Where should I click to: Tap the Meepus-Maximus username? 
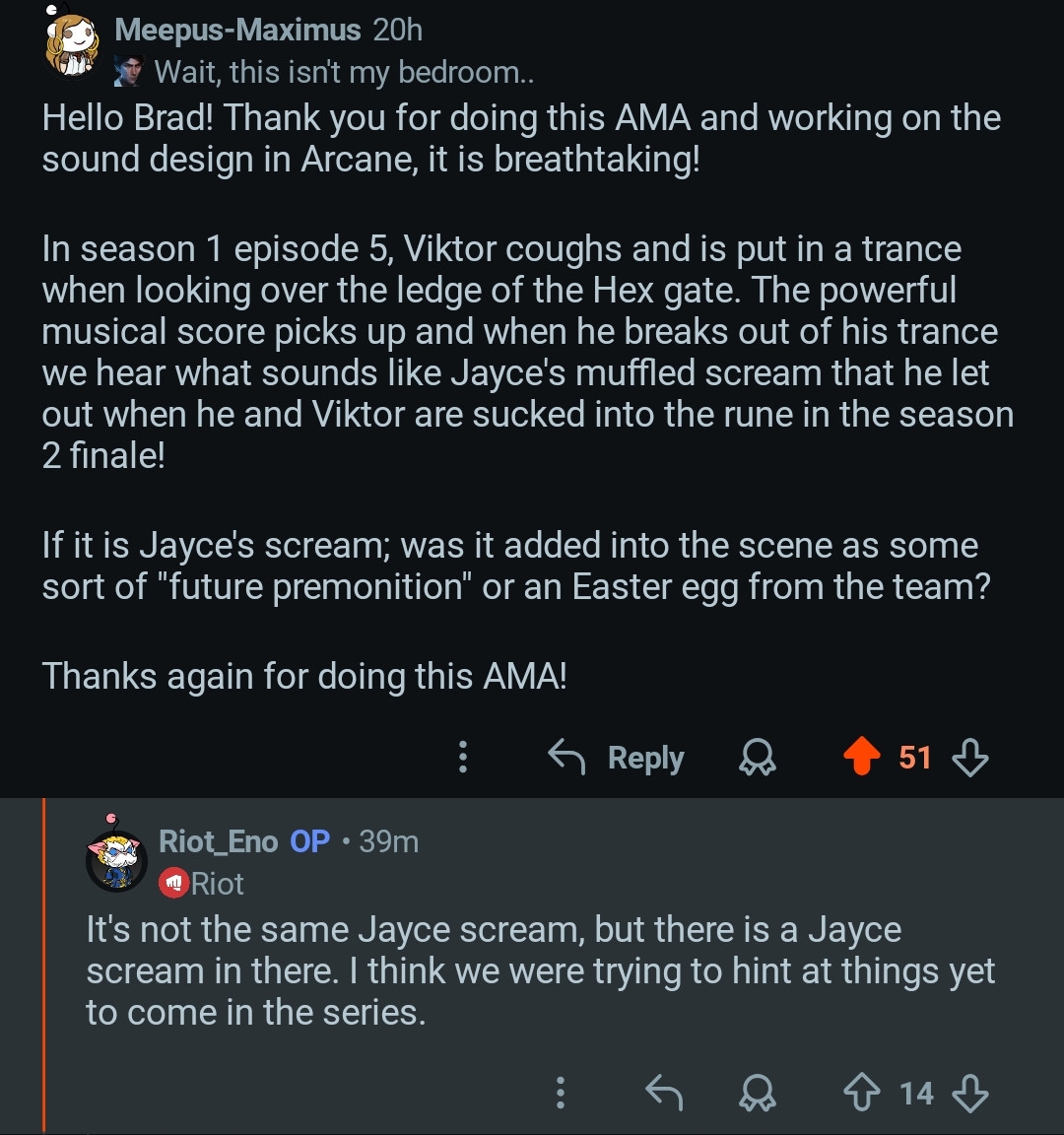(x=237, y=31)
